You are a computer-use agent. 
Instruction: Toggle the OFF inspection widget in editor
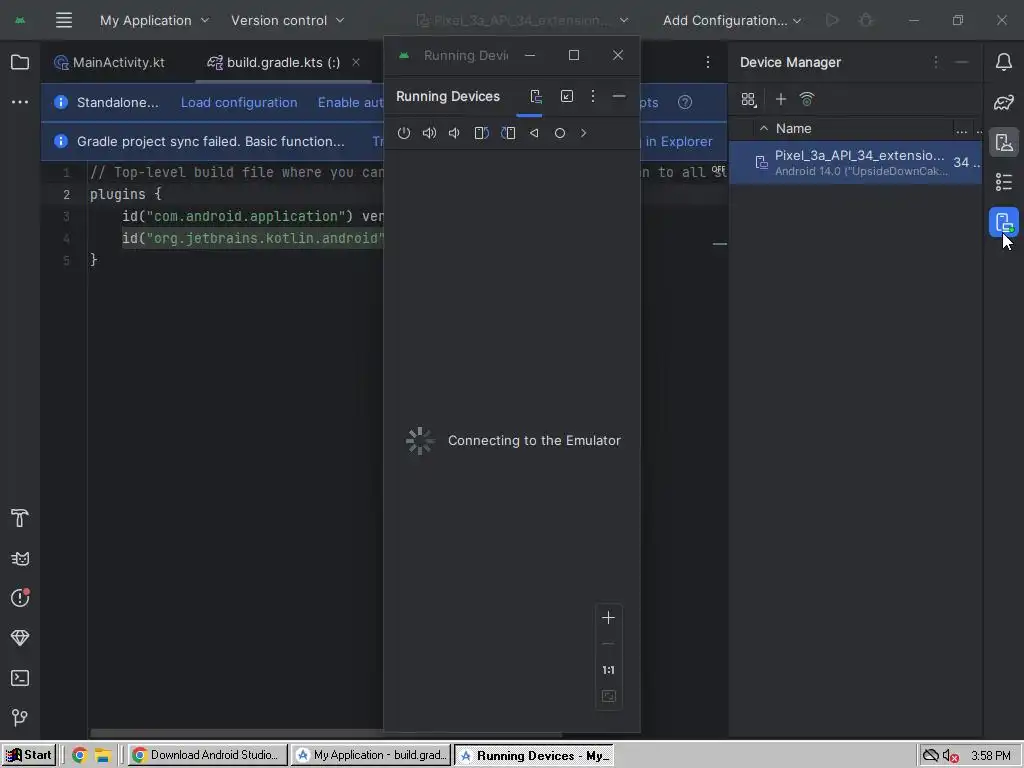[x=718, y=170]
